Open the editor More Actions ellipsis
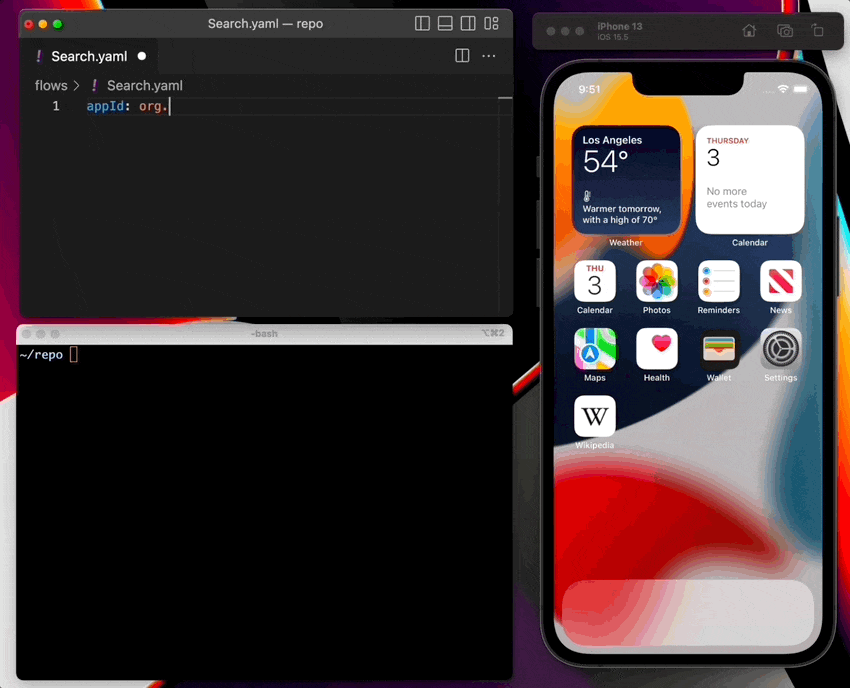Screen dimensions: 850x688 pos(488,56)
